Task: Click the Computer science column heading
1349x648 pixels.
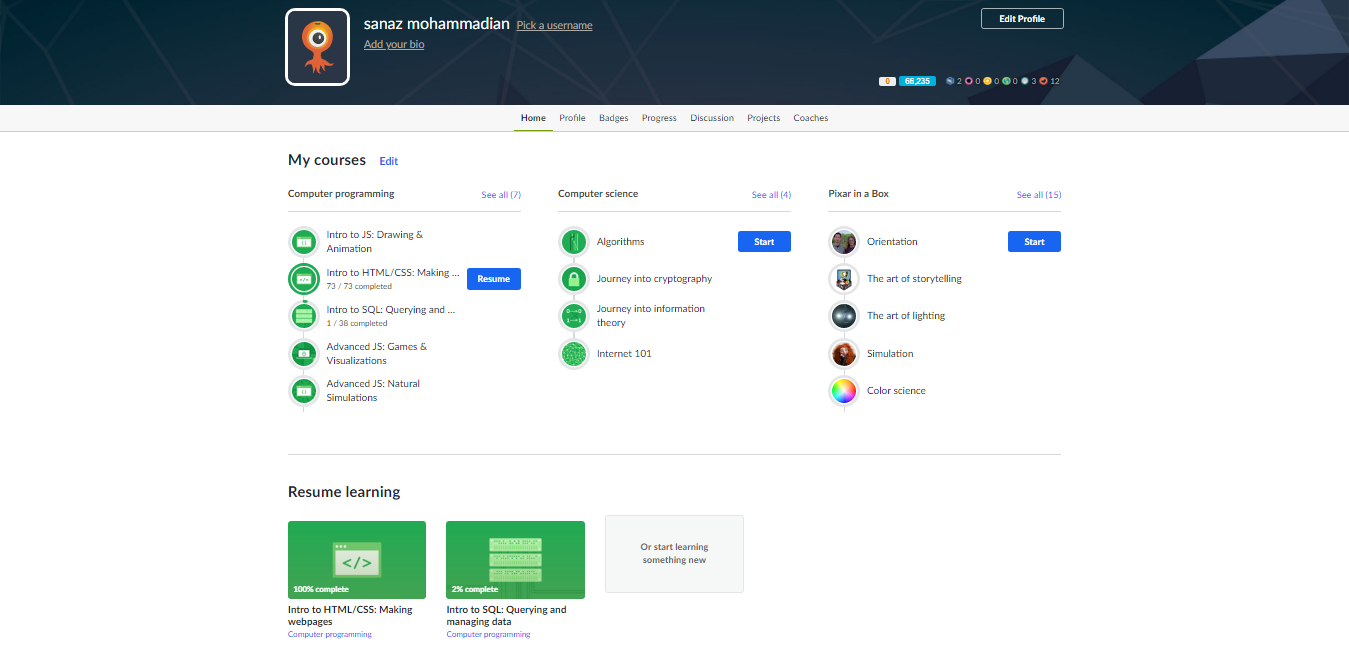Action: point(598,194)
